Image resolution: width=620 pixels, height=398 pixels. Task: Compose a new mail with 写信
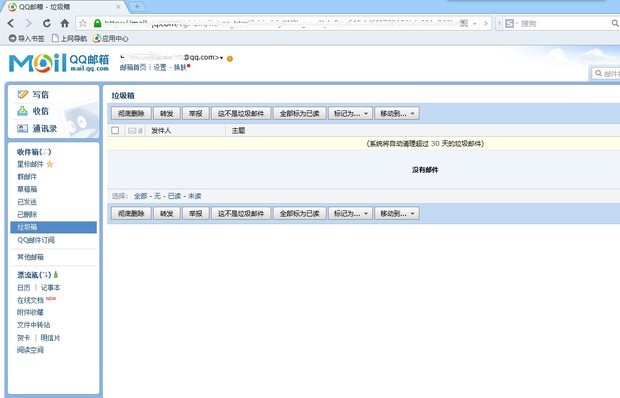(x=33, y=94)
